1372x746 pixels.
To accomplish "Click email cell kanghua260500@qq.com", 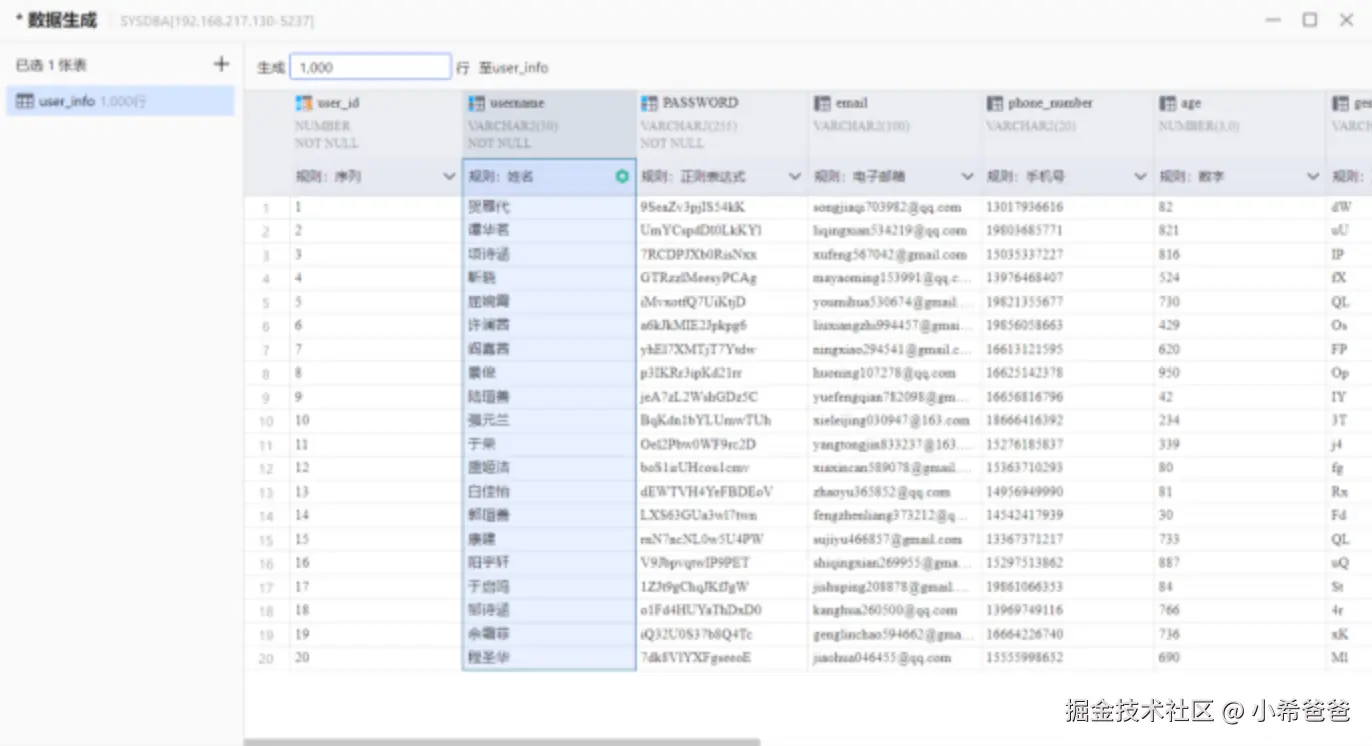I will tap(885, 610).
